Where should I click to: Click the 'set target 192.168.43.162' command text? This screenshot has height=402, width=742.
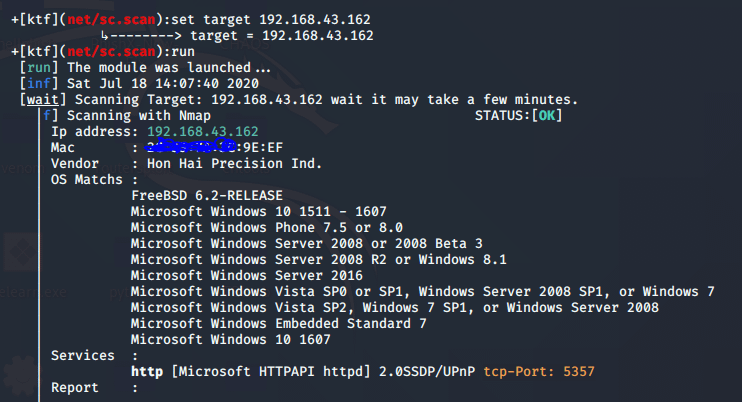271,19
